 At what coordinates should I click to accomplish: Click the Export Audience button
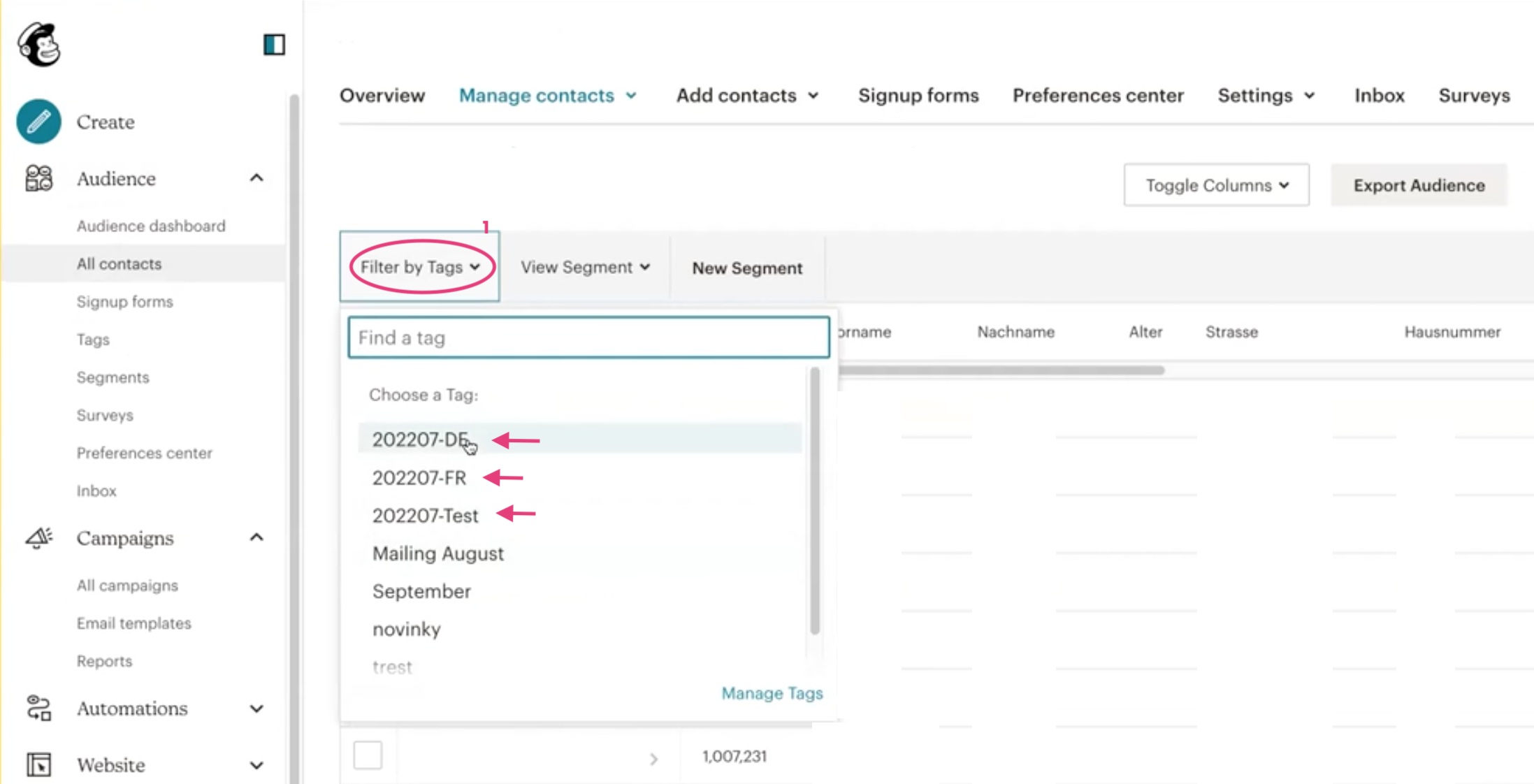click(x=1419, y=185)
